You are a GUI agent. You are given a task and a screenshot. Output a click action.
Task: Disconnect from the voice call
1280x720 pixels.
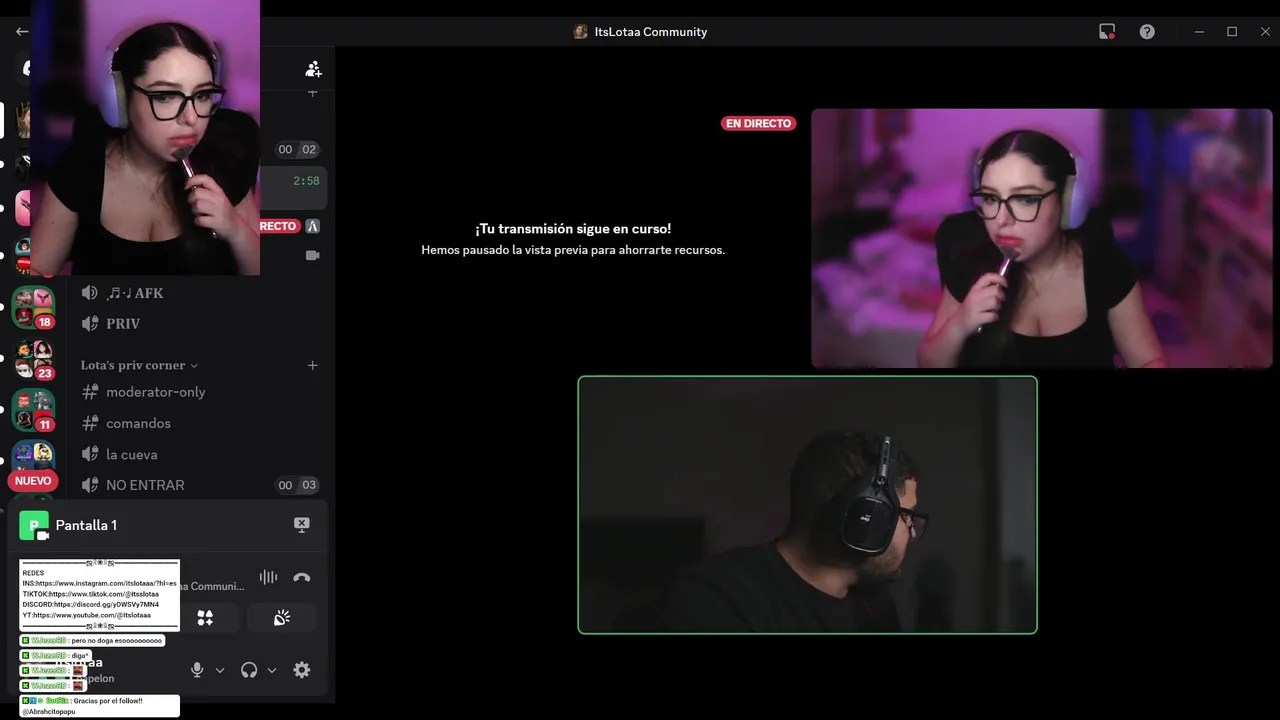(x=301, y=577)
